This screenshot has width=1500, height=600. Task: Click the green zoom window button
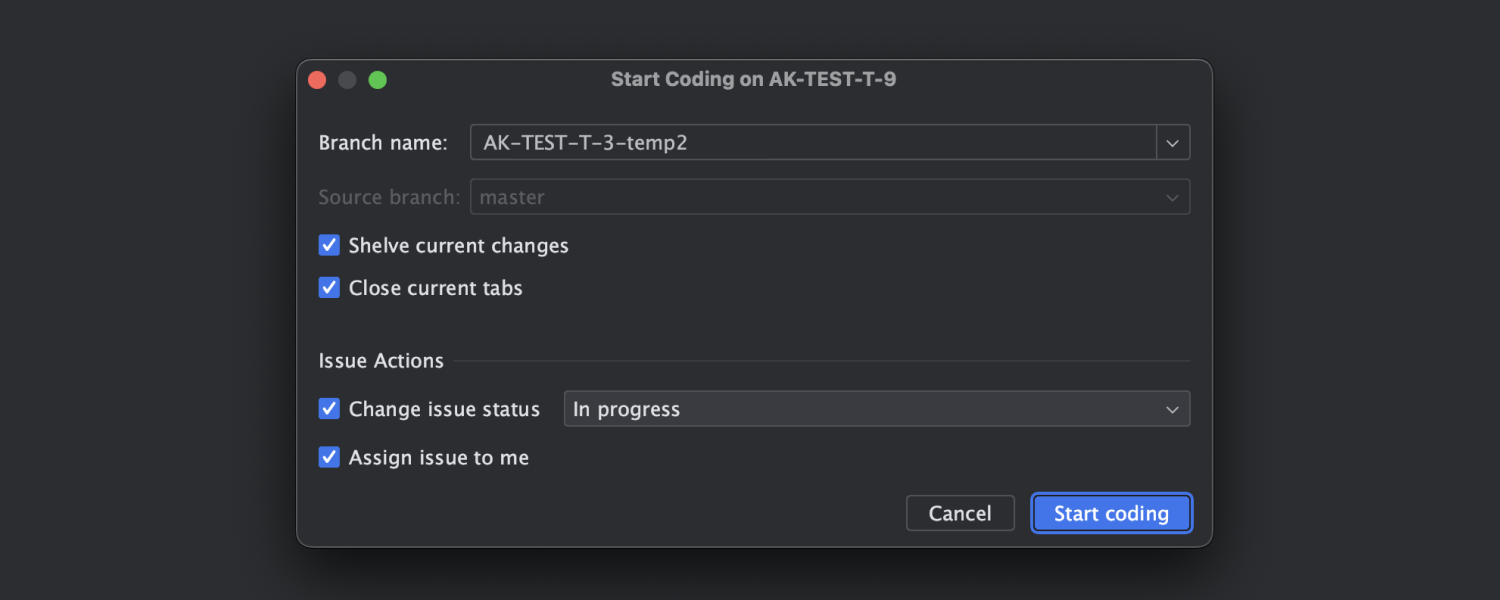click(377, 80)
